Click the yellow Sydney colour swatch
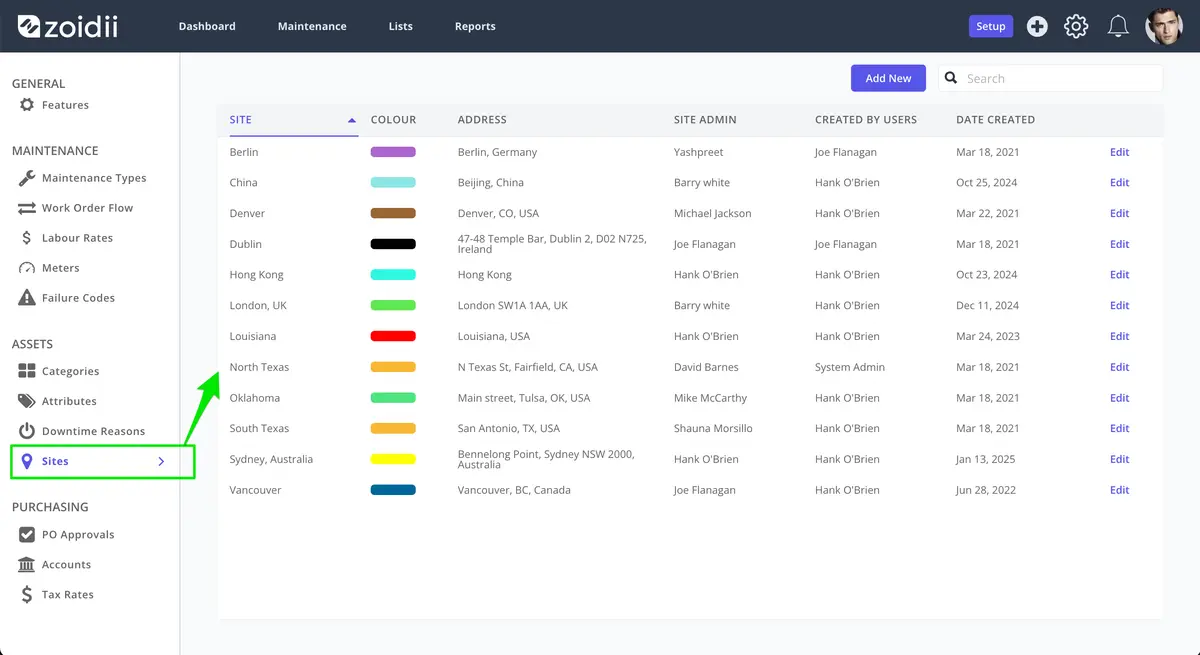Image resolution: width=1200 pixels, height=655 pixels. point(393,459)
